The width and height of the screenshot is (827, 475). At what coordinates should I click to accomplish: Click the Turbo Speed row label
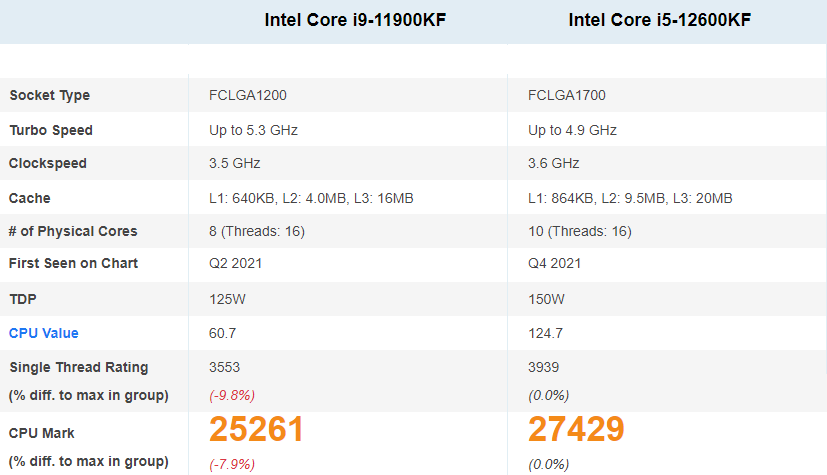[51, 130]
